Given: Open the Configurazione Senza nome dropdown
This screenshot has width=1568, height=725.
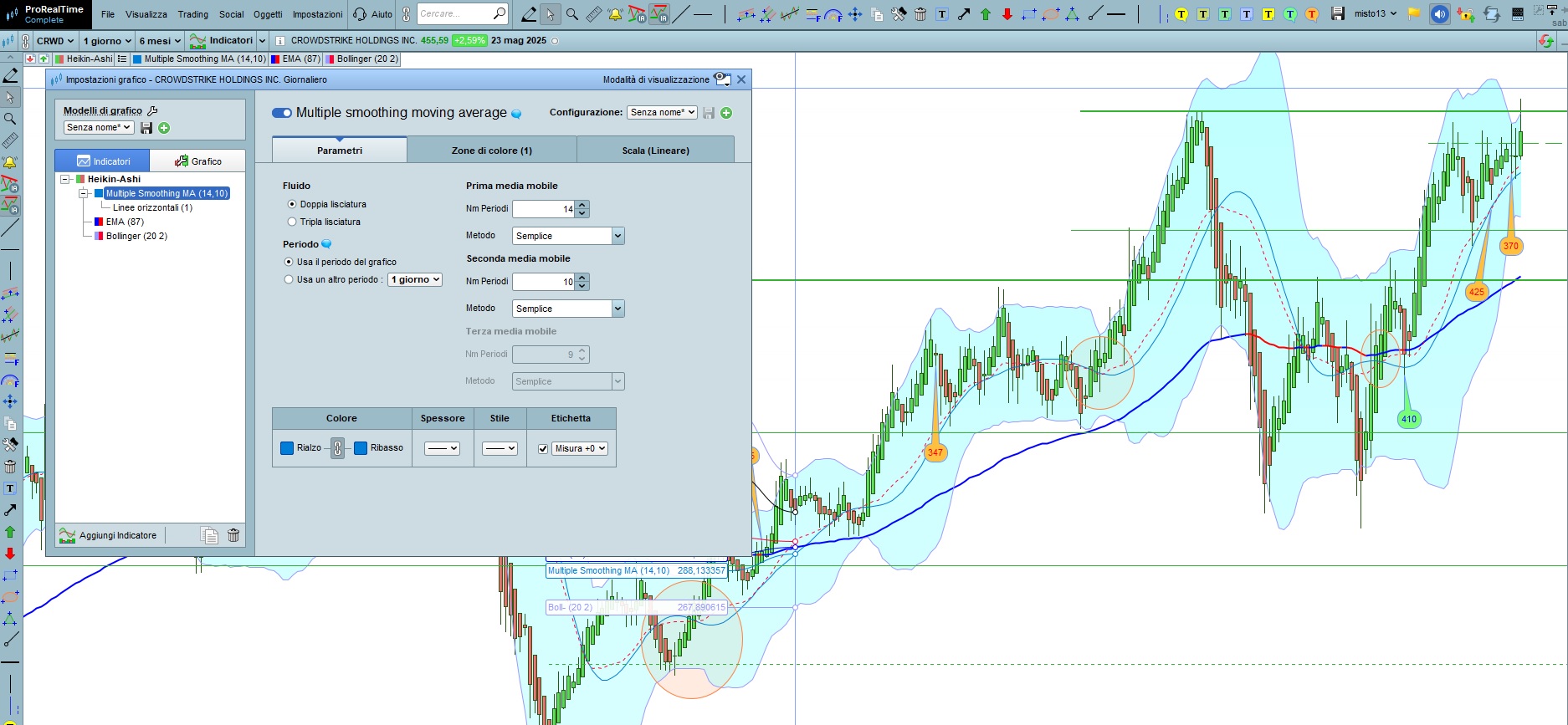Looking at the screenshot, I should tap(662, 112).
